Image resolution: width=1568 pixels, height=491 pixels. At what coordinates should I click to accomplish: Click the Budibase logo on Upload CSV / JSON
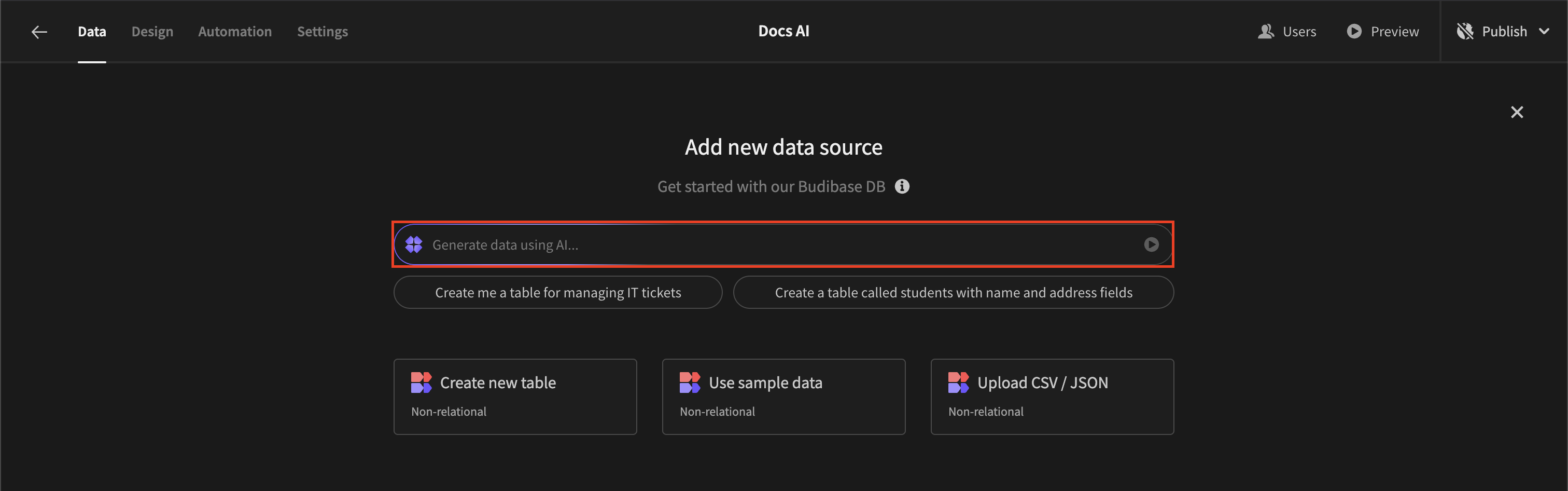[x=958, y=383]
